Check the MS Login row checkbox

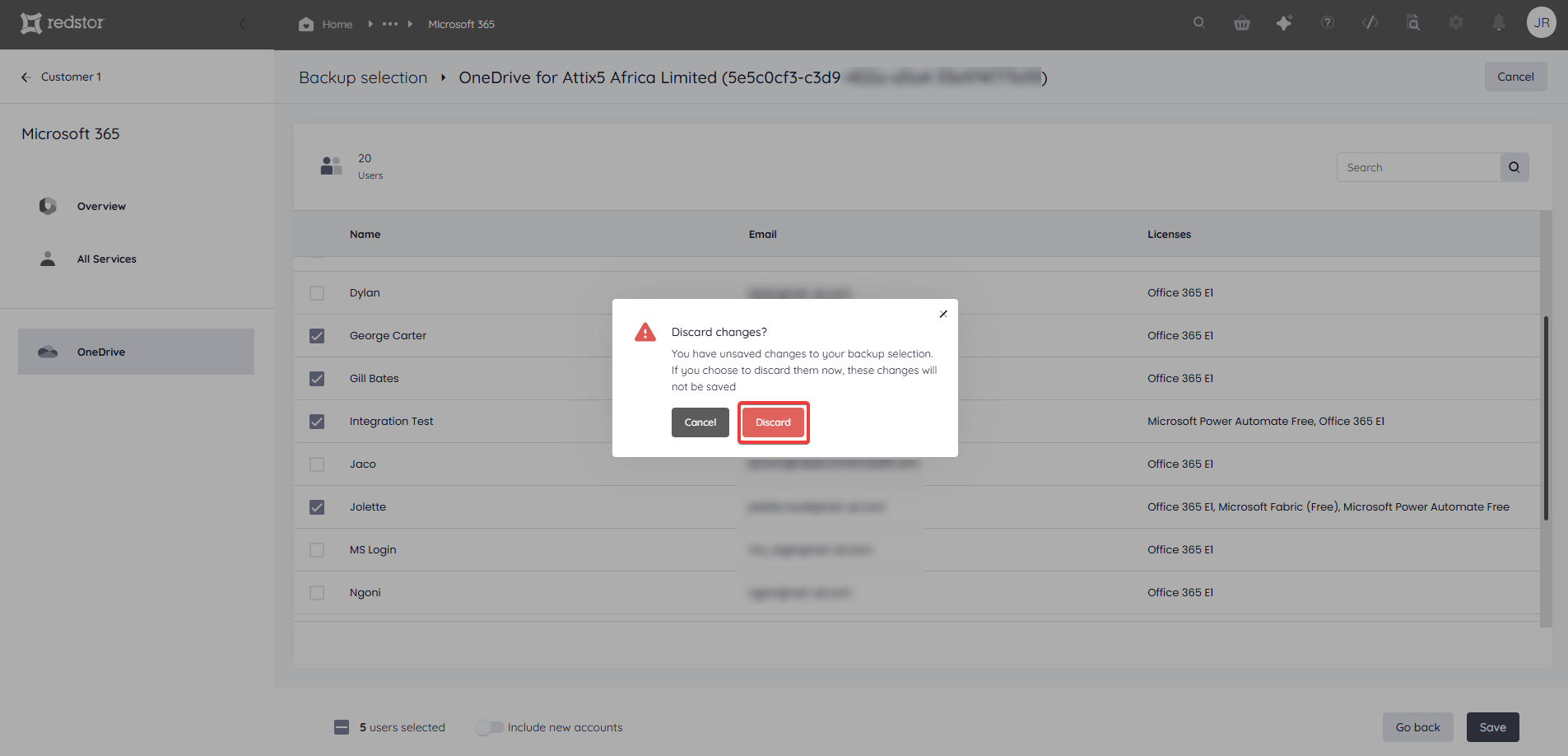317,550
